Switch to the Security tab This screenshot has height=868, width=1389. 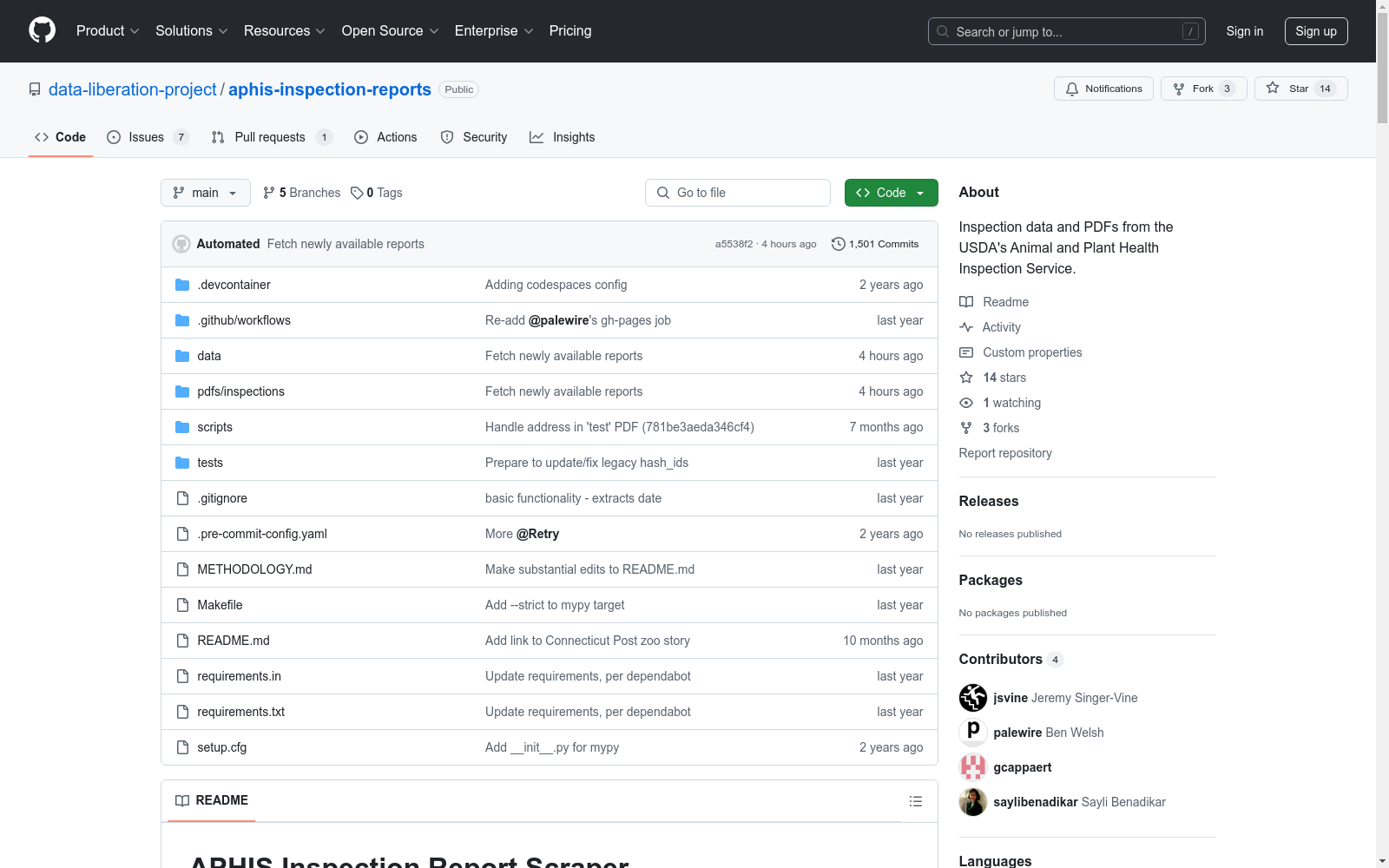(474, 137)
